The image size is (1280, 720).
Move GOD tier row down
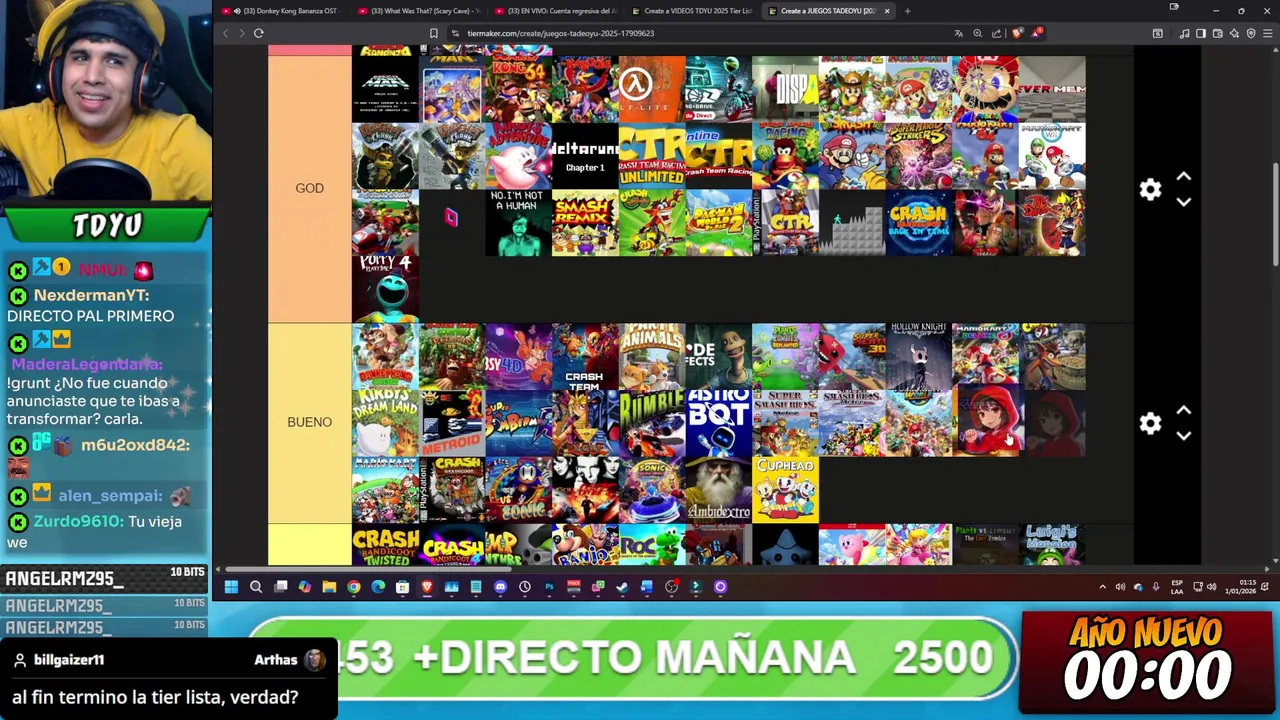[x=1184, y=202]
